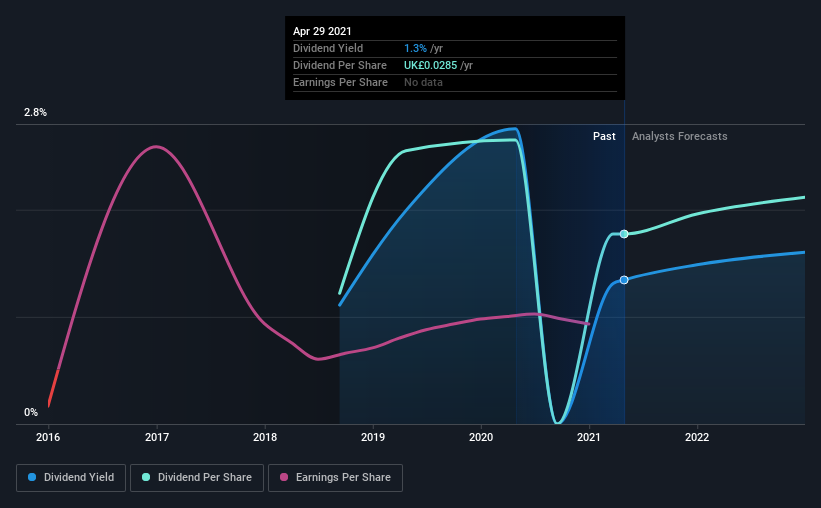Click the 'Analysts Forecasts' label
The width and height of the screenshot is (821, 508).
tap(680, 136)
